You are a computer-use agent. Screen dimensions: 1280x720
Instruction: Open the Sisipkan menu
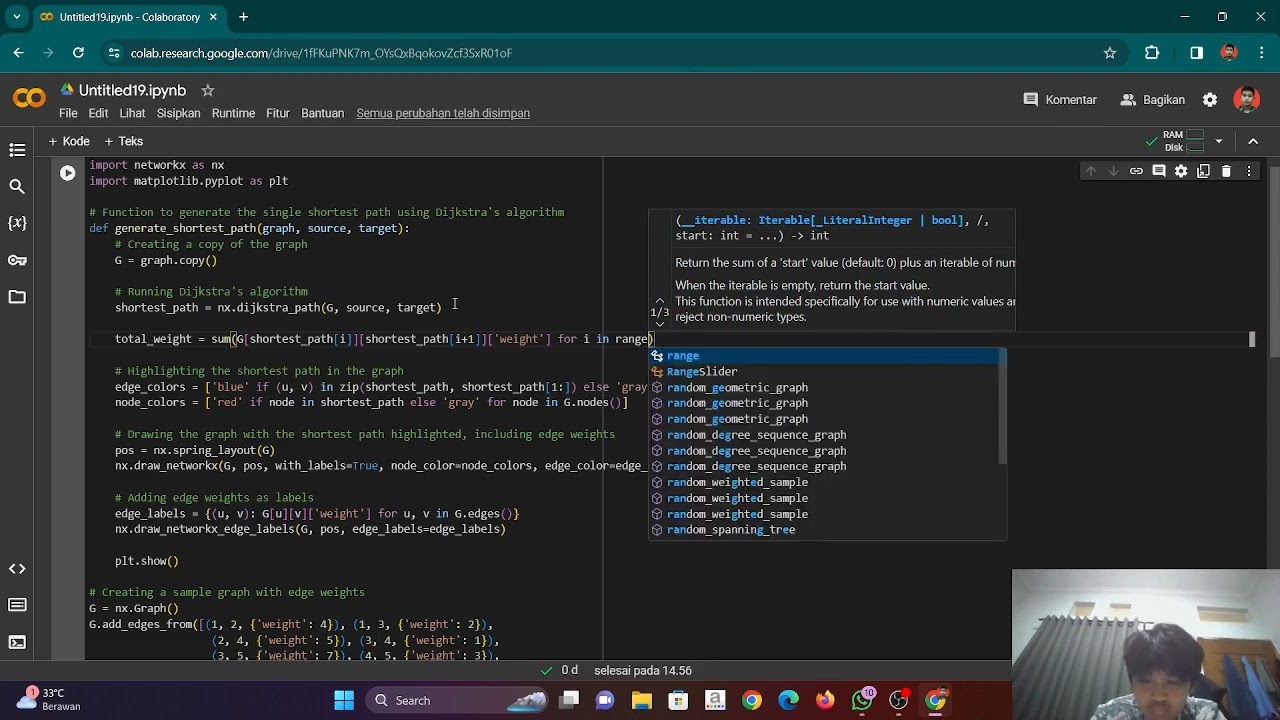(178, 113)
